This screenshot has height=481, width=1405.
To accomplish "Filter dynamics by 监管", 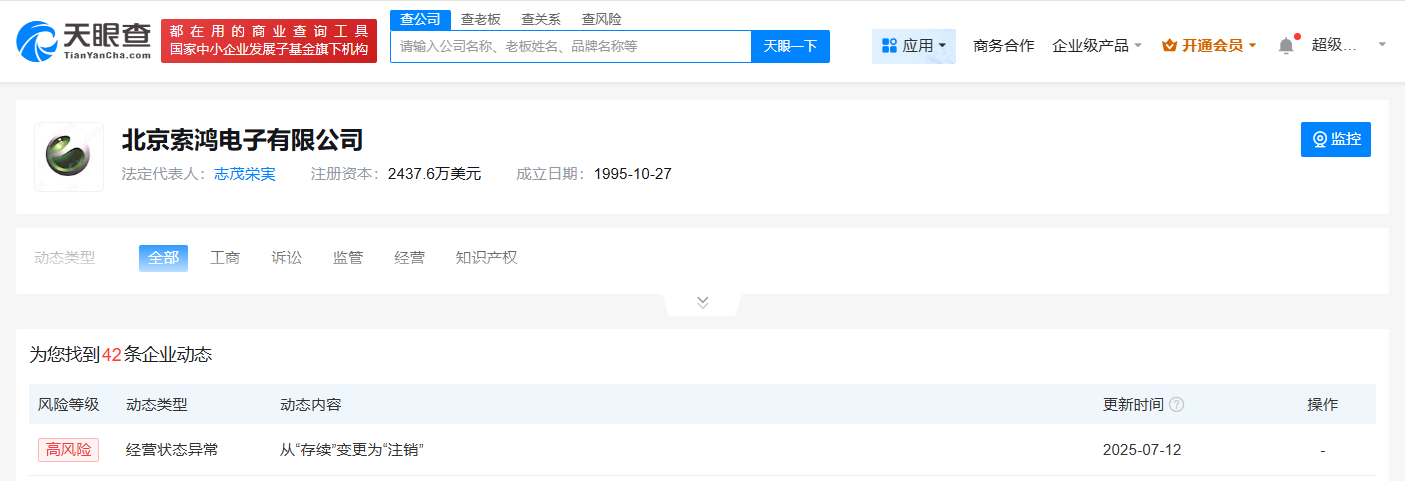I will (348, 258).
